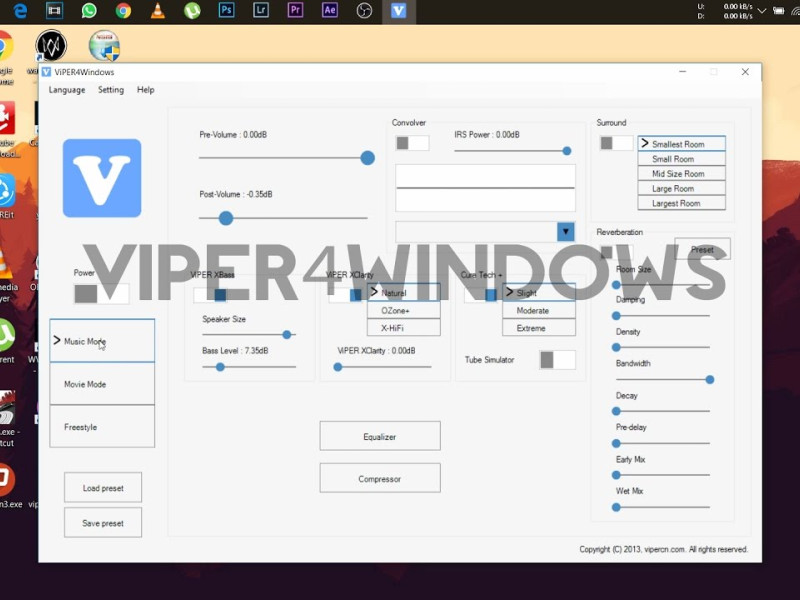The height and width of the screenshot is (600, 800).
Task: Click the large ViPER logo image
Action: point(102,178)
